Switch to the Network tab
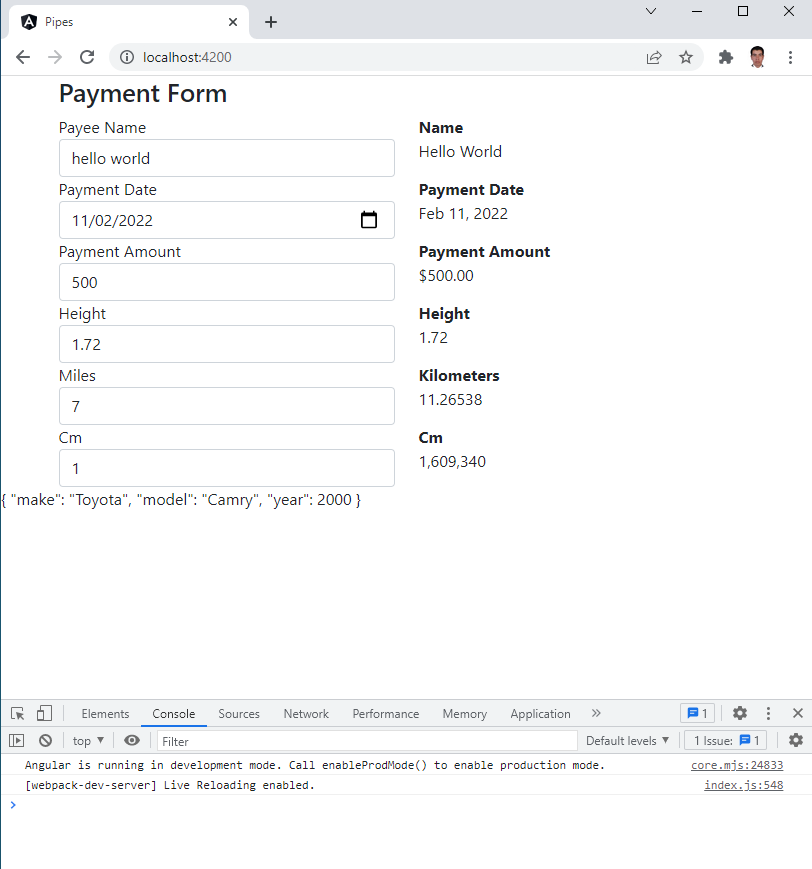812x869 pixels. [x=306, y=713]
